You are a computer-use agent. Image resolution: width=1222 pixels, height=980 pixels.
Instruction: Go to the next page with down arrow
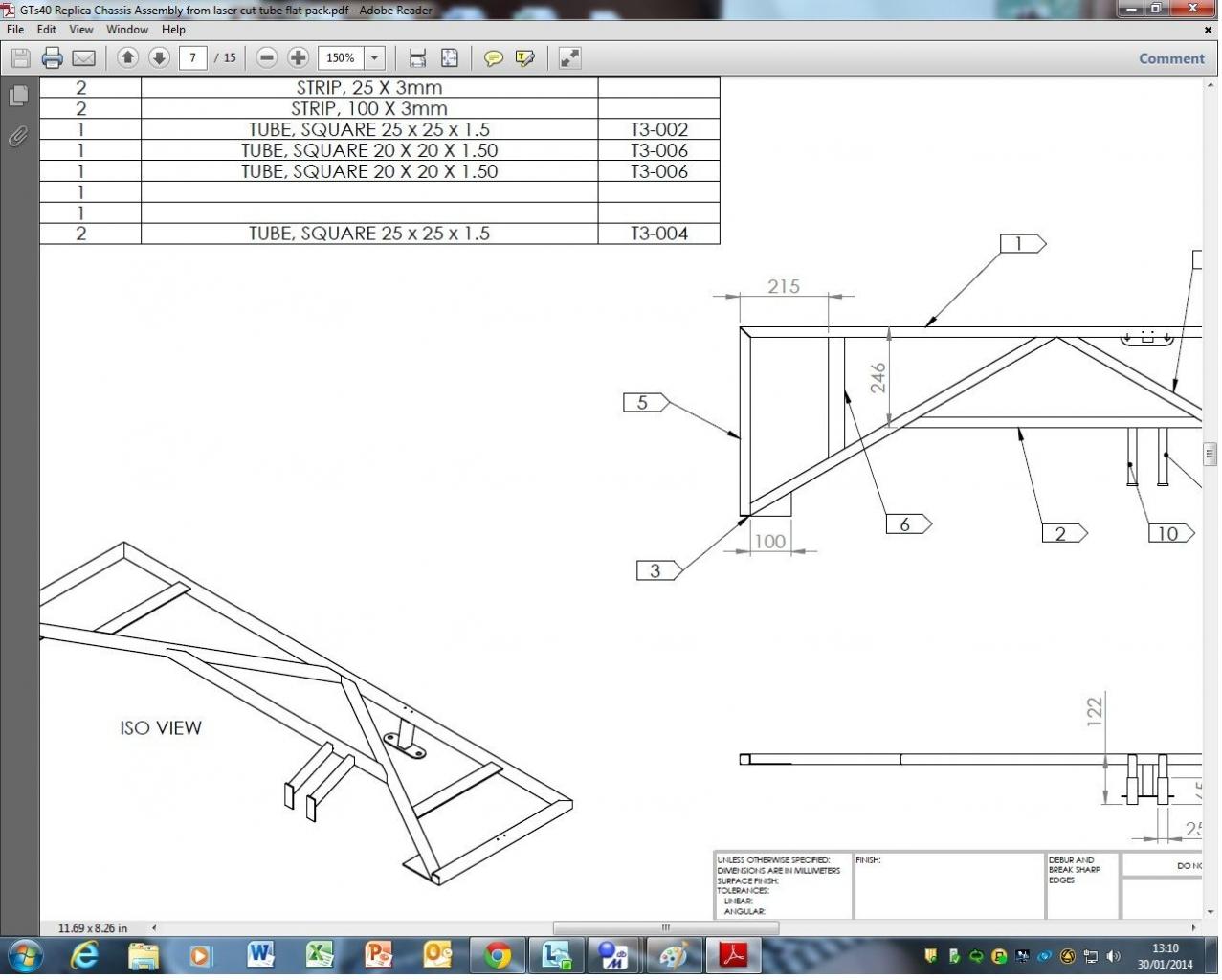[159, 58]
